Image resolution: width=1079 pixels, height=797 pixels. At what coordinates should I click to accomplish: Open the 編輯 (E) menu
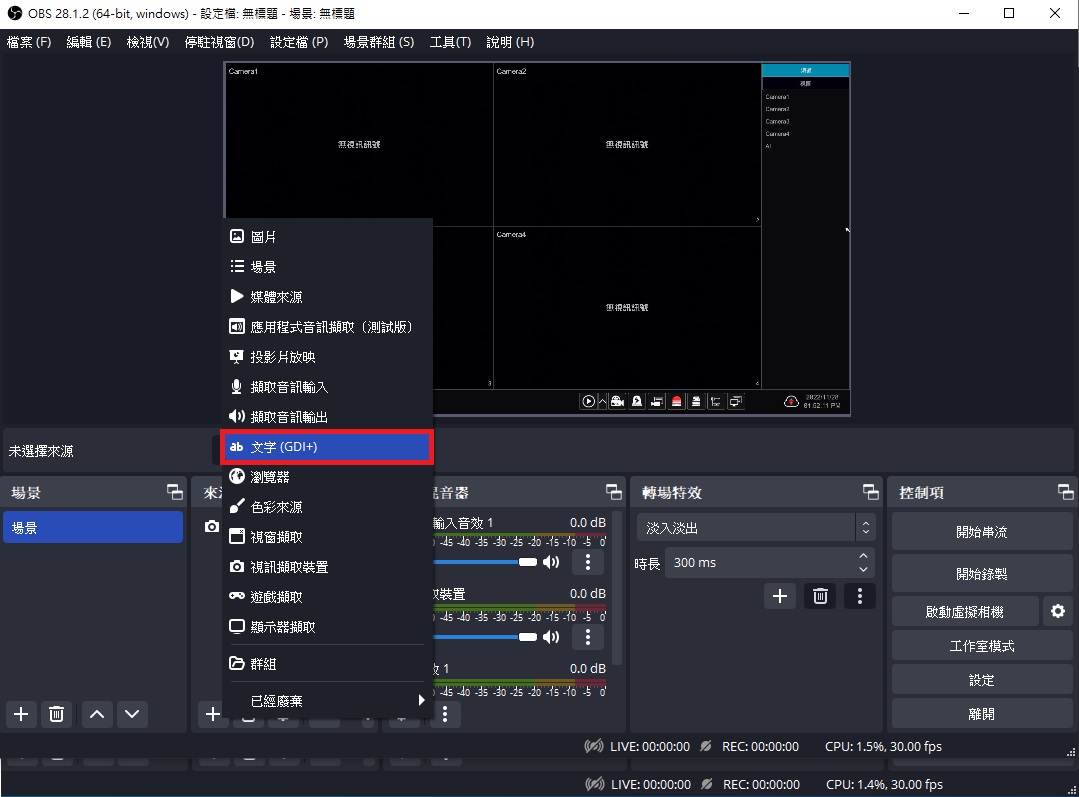pos(89,42)
